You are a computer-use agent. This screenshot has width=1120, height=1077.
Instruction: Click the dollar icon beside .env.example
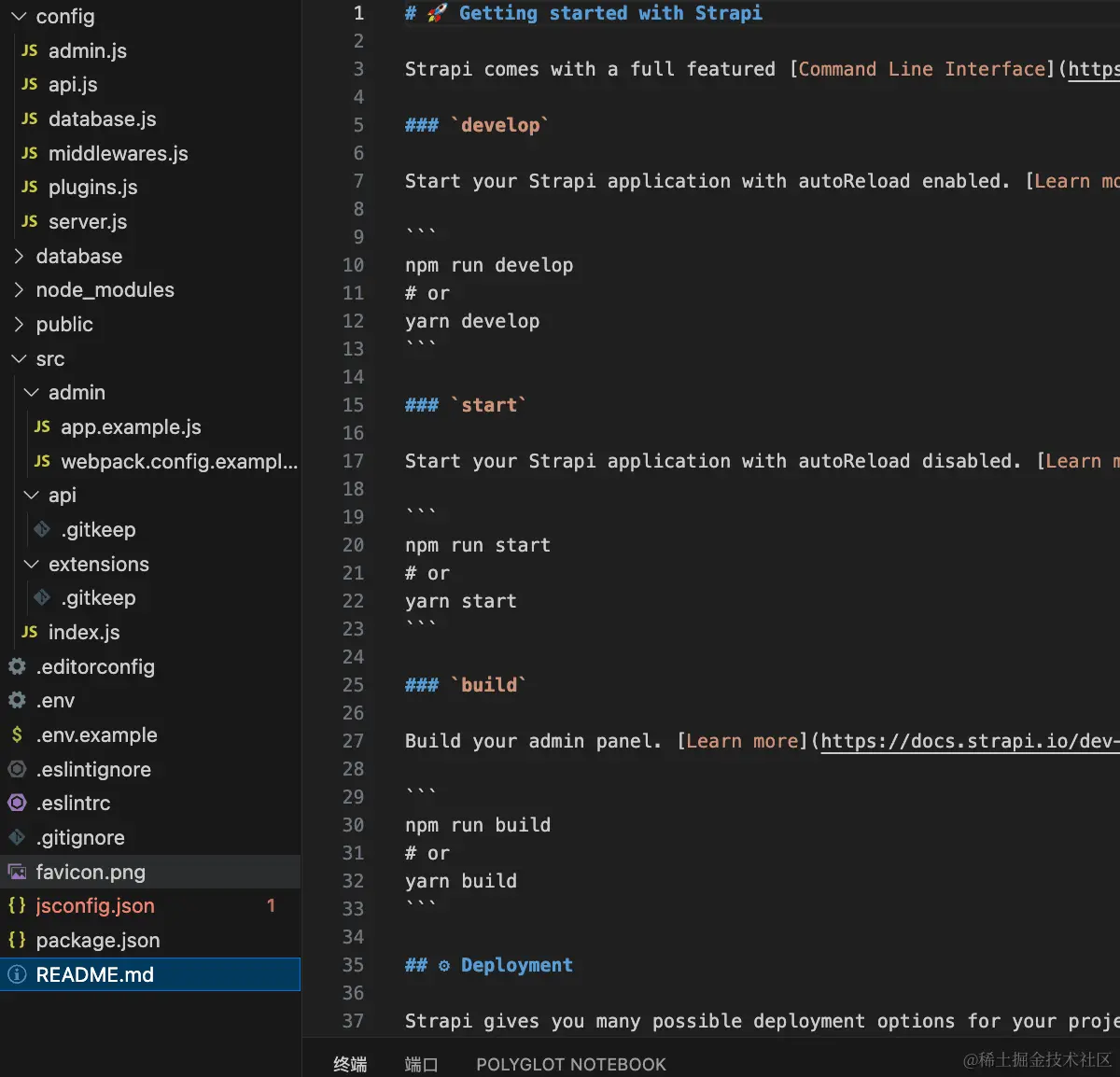pos(17,735)
